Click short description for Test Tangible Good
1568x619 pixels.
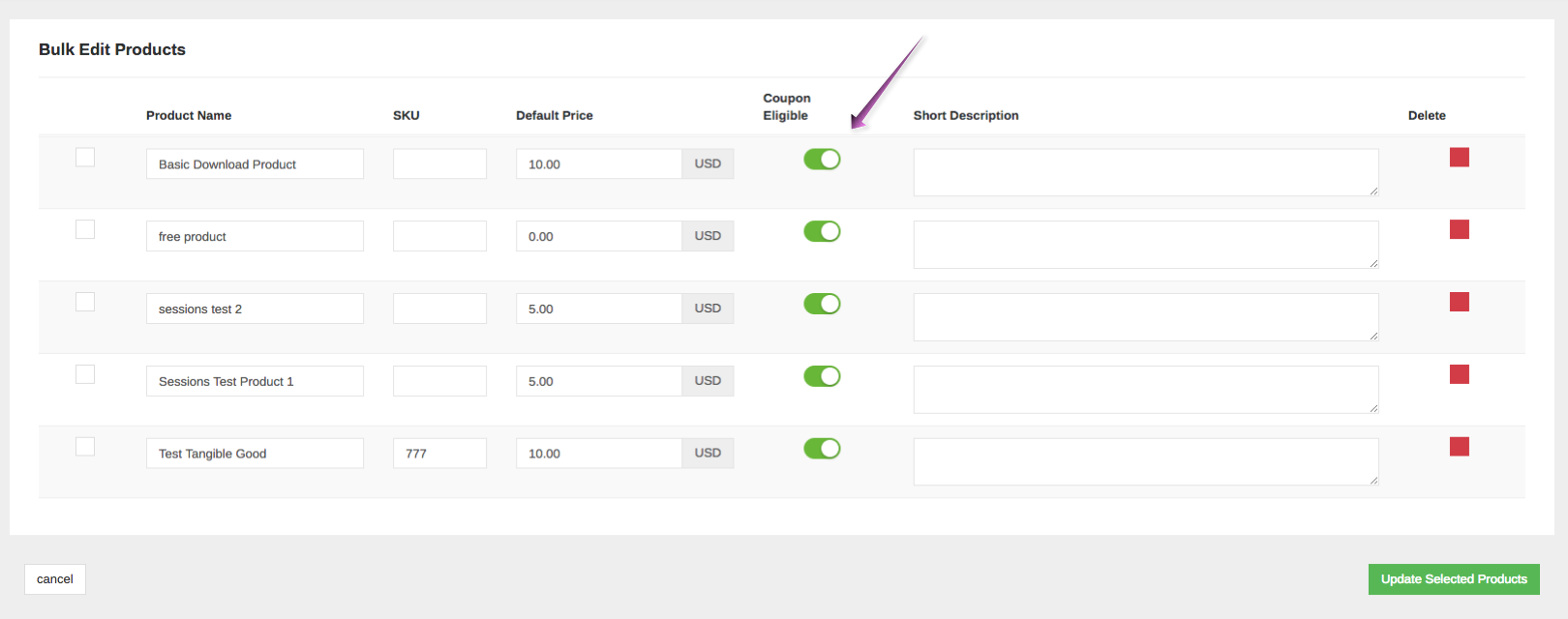[1146, 461]
